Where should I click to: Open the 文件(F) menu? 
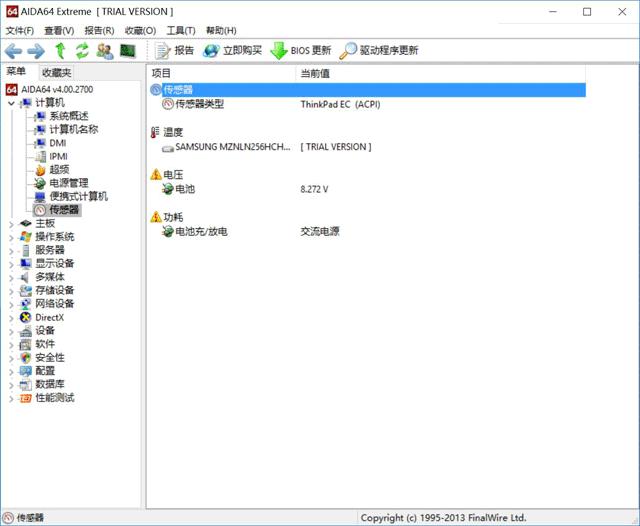pos(20,31)
